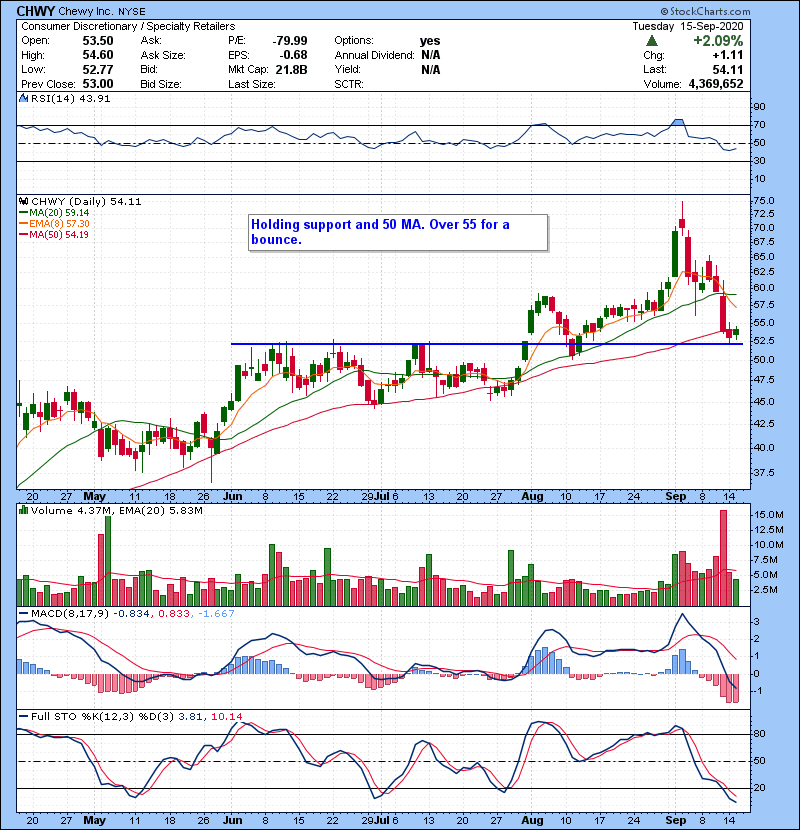
Task: Click the 'SCTR:' label
Action: [349, 84]
